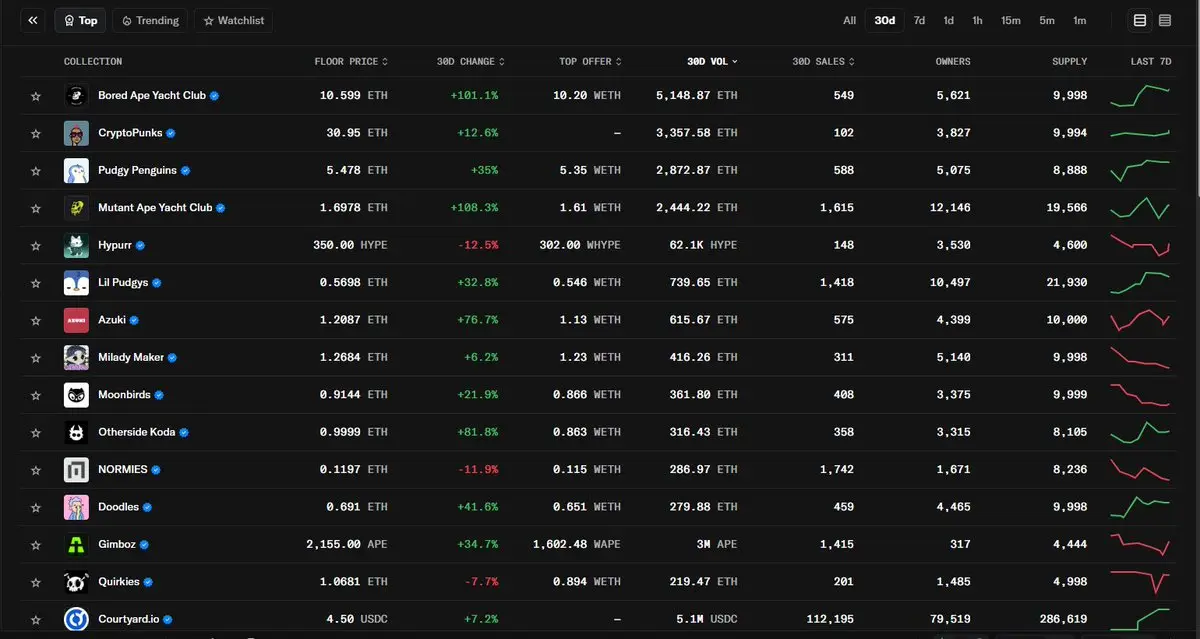Star Pudgy Penguins to the watchlist
Image resolution: width=1200 pixels, height=639 pixels.
point(36,171)
